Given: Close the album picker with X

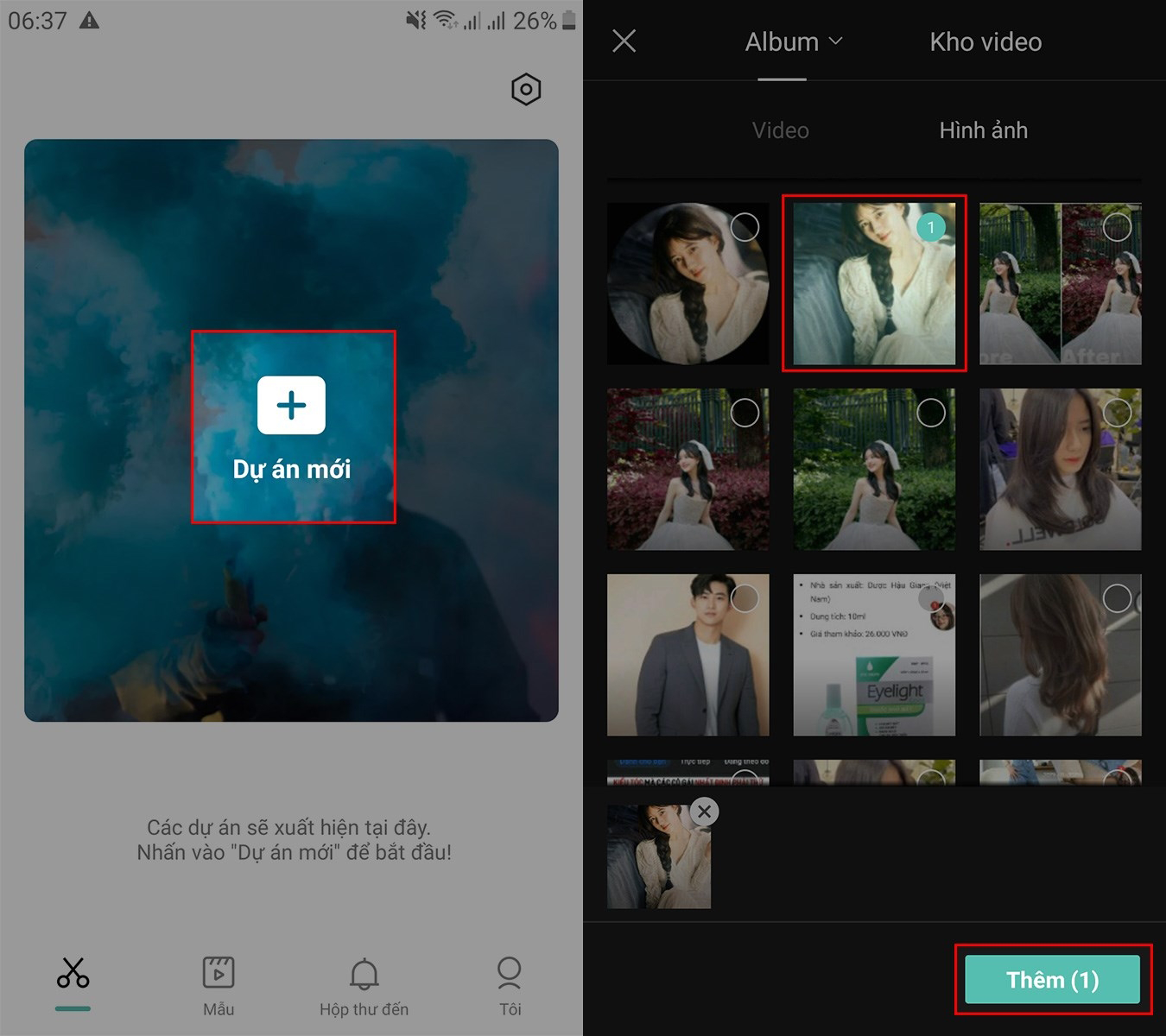Looking at the screenshot, I should click(x=624, y=41).
